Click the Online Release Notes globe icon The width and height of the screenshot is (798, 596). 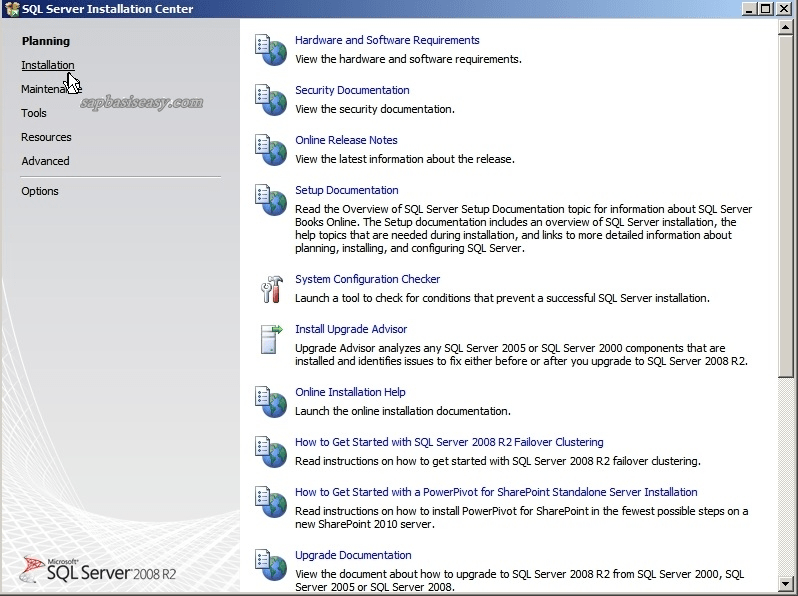point(271,150)
